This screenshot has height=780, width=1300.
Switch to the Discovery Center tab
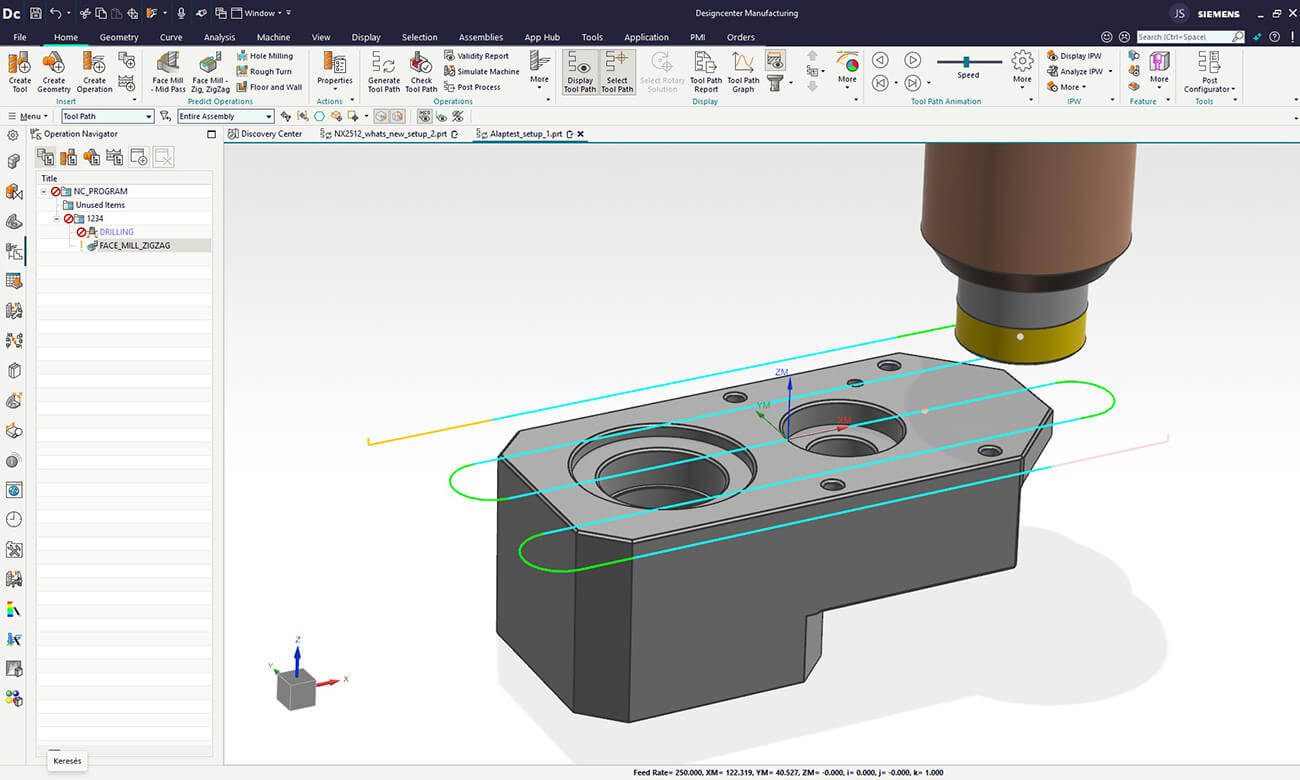click(x=270, y=134)
